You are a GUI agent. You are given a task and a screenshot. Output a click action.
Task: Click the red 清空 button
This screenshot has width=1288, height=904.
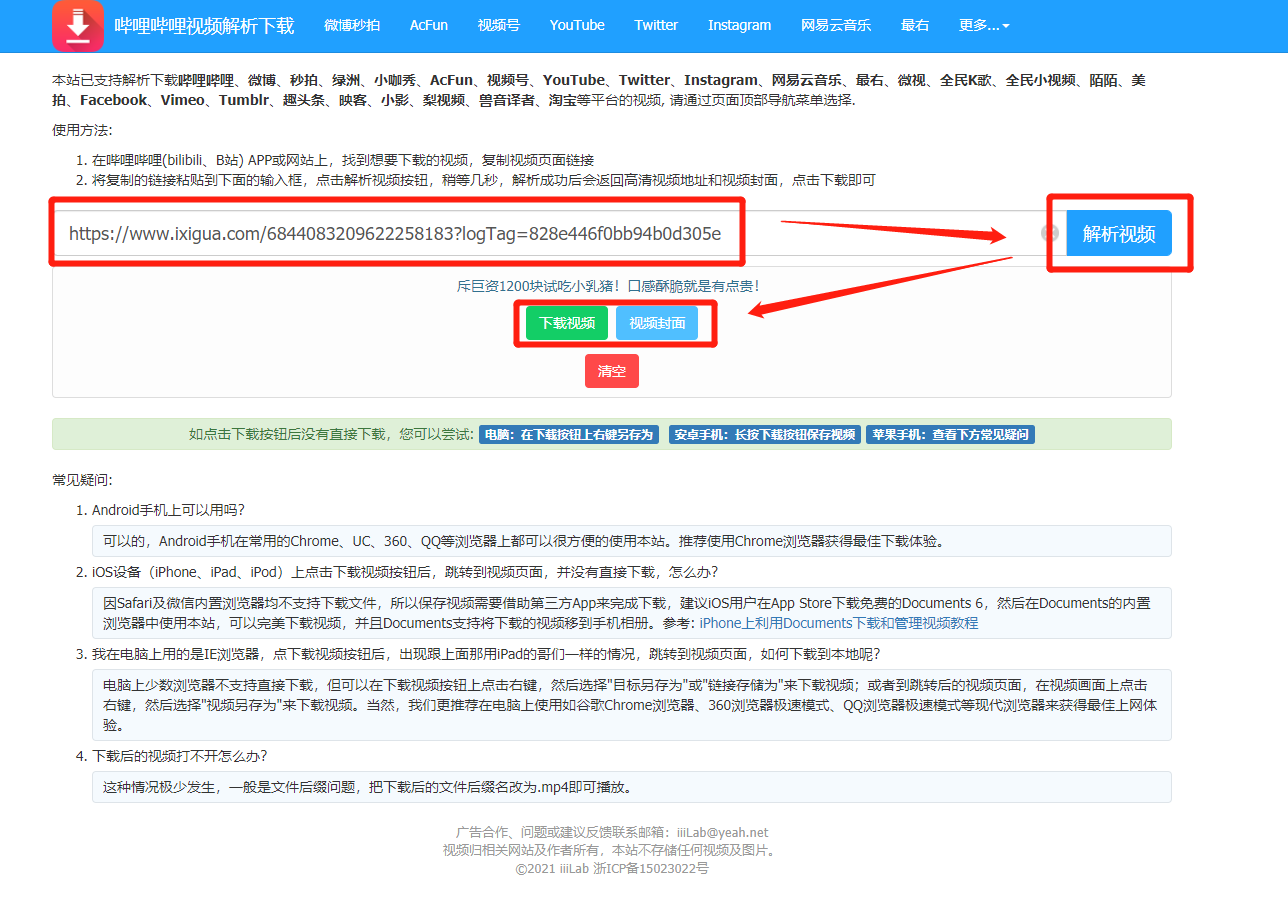click(x=612, y=371)
